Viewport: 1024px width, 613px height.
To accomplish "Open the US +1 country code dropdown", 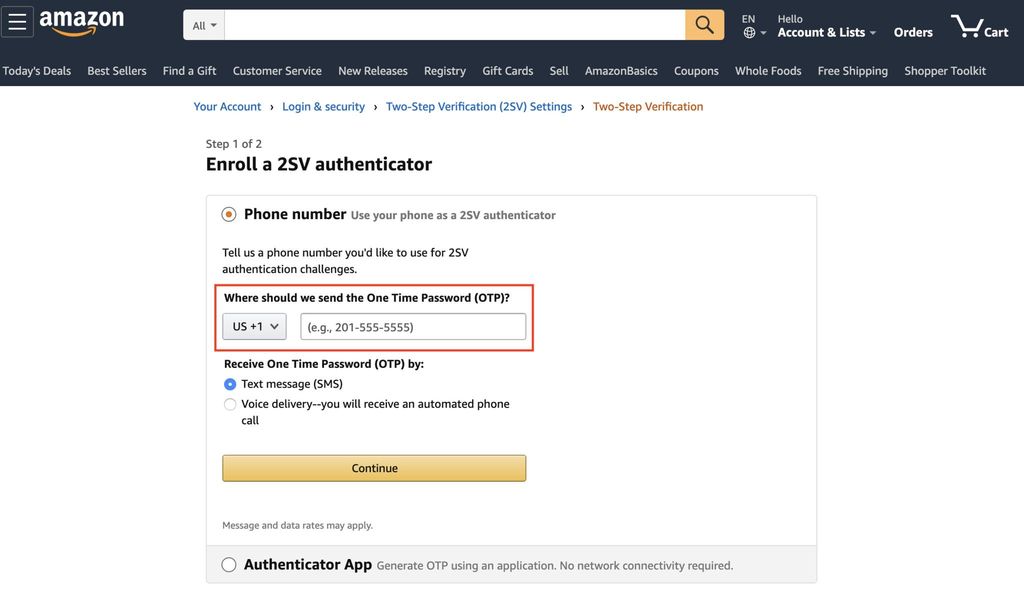I will 253,325.
